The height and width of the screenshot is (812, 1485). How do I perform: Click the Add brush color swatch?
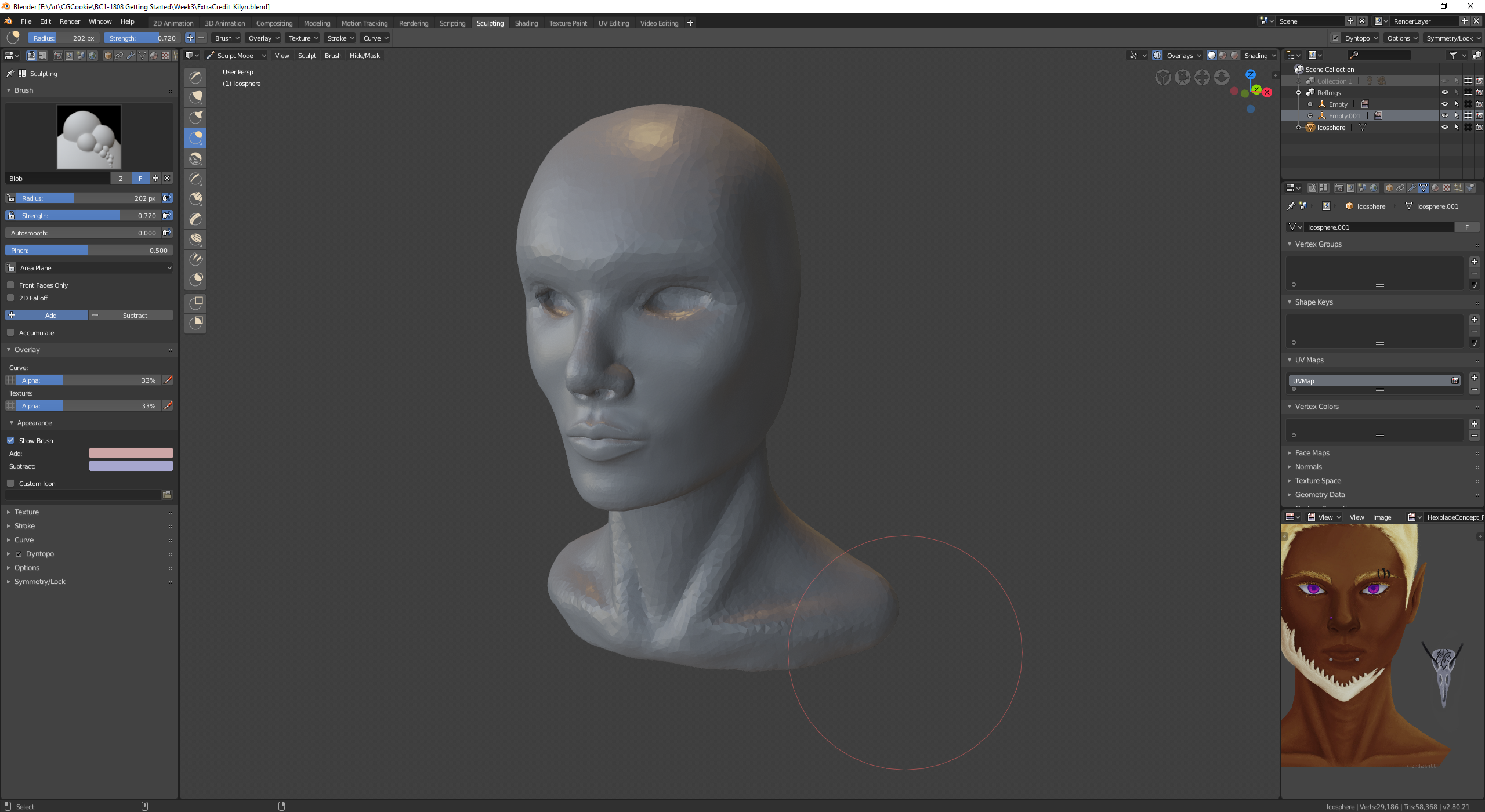tap(131, 453)
